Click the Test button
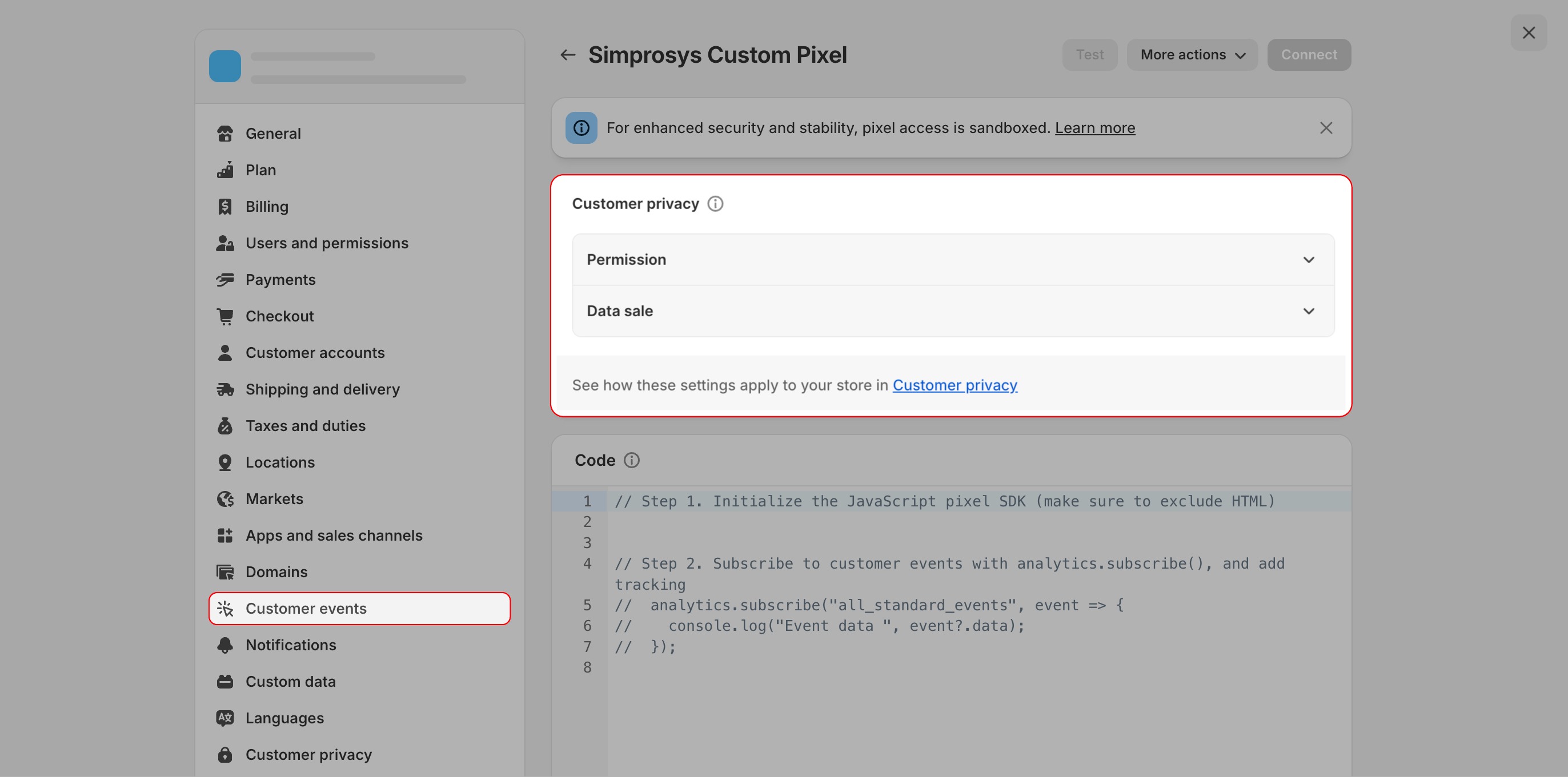This screenshot has width=1568, height=777. coord(1089,55)
